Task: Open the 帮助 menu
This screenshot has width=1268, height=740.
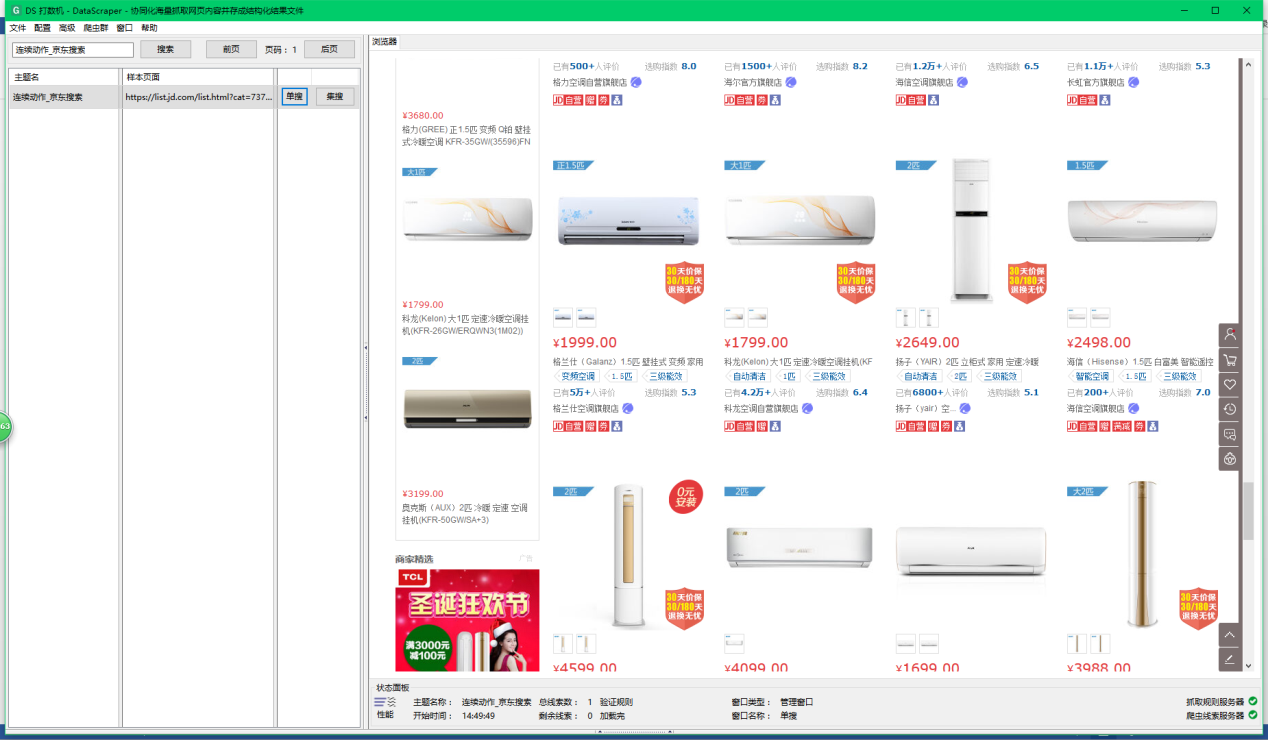Action: [149, 28]
